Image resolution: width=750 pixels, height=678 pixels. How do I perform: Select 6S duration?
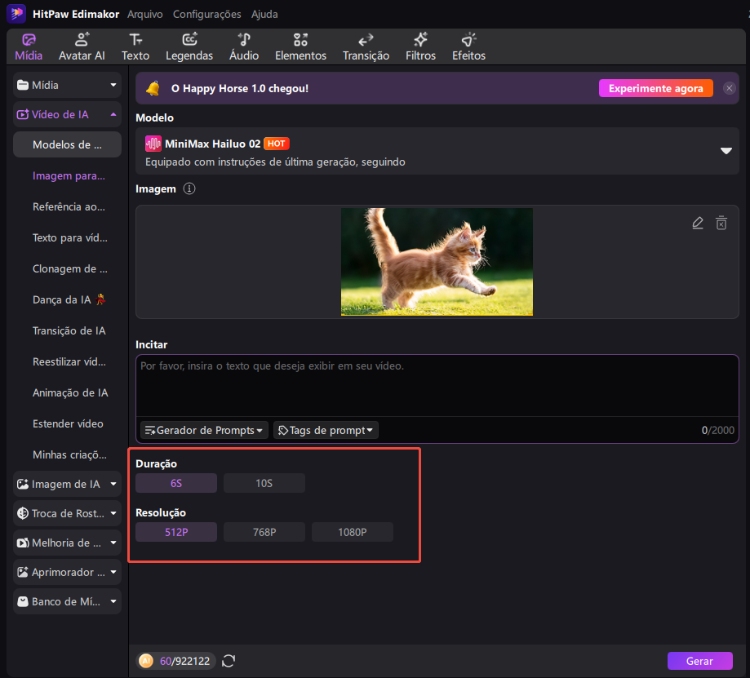click(x=176, y=483)
